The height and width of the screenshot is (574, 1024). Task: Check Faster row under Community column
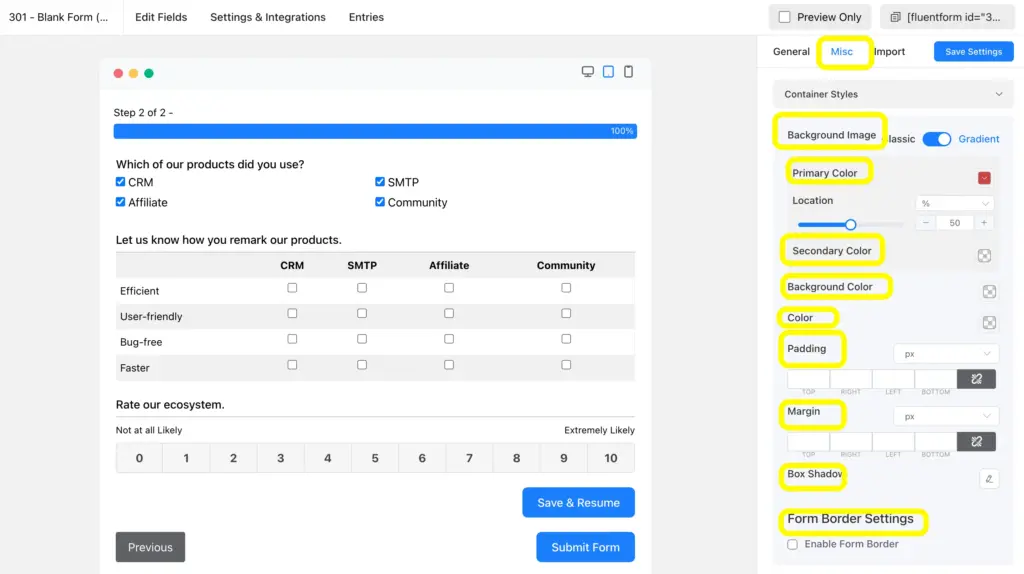(566, 365)
